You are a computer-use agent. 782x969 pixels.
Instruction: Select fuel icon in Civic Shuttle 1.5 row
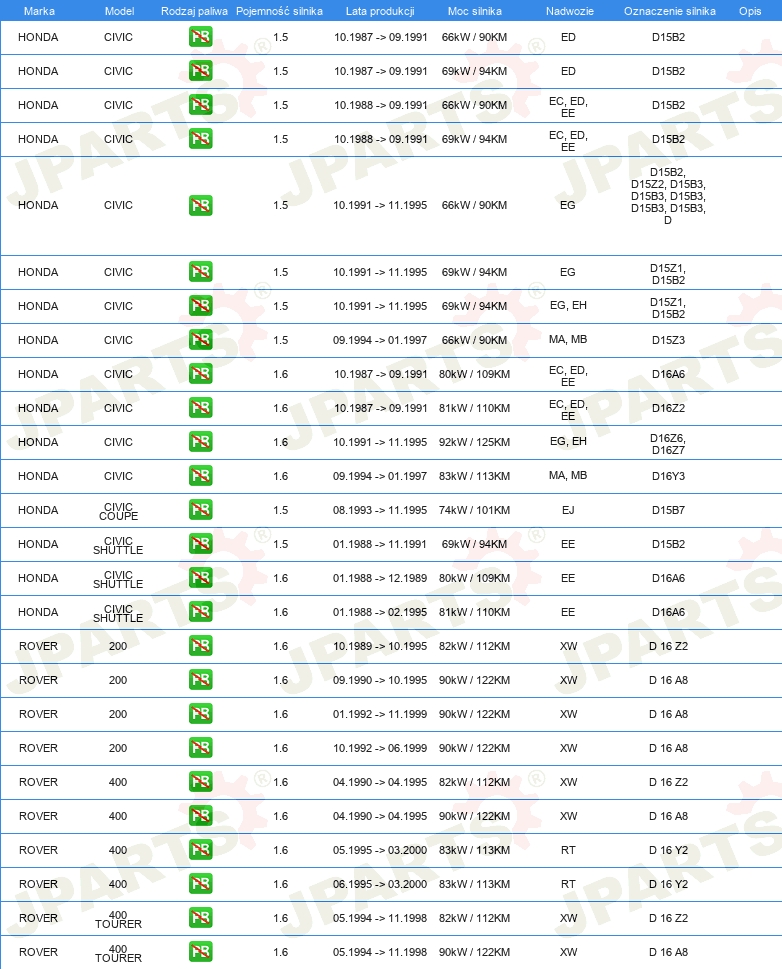(200, 544)
